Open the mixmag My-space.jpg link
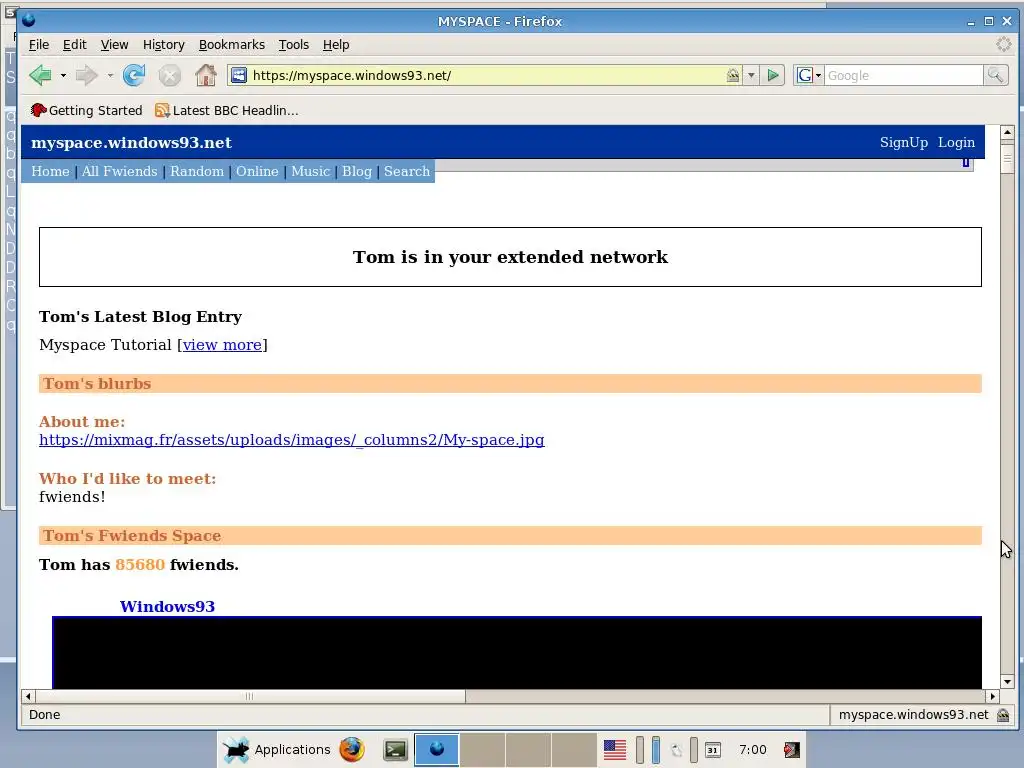This screenshot has width=1024, height=768. click(291, 440)
